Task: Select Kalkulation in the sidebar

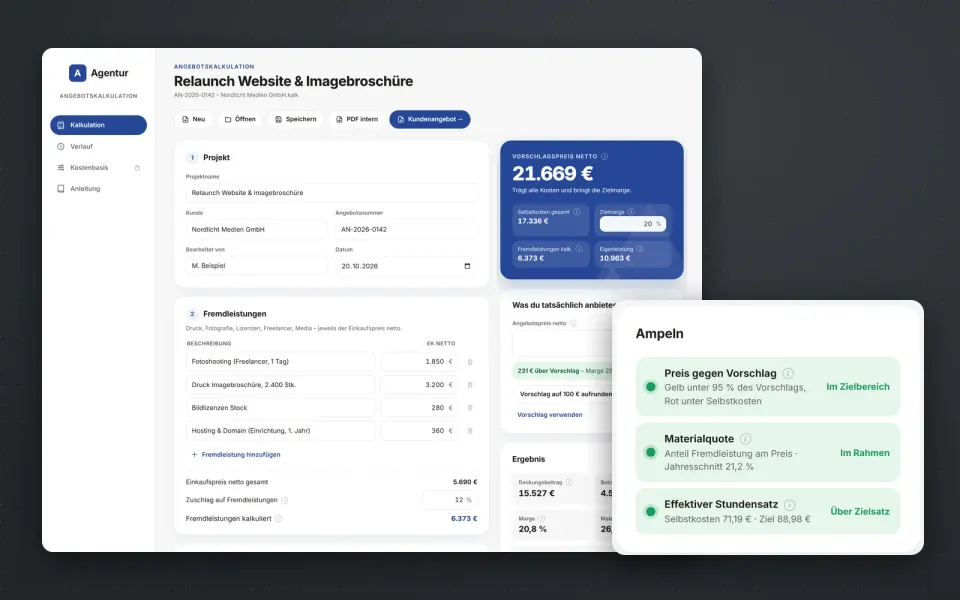Action: tap(99, 125)
